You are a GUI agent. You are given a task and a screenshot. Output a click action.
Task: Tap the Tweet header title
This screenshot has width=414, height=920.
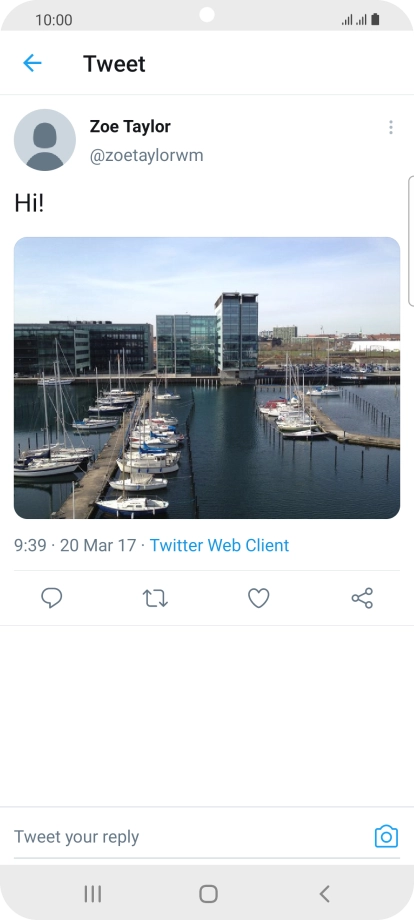point(114,63)
